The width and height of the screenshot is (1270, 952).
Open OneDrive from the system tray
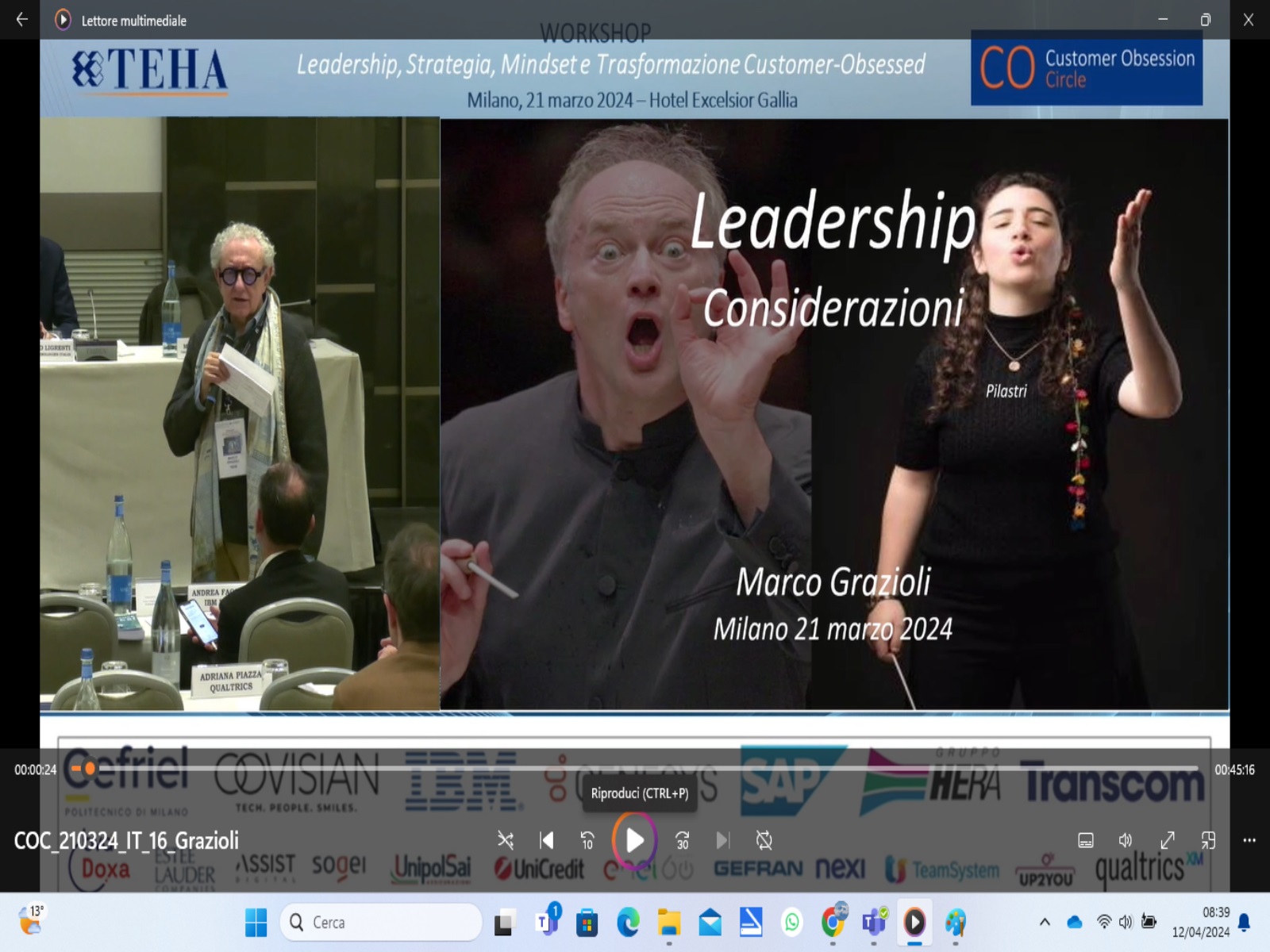1075,922
